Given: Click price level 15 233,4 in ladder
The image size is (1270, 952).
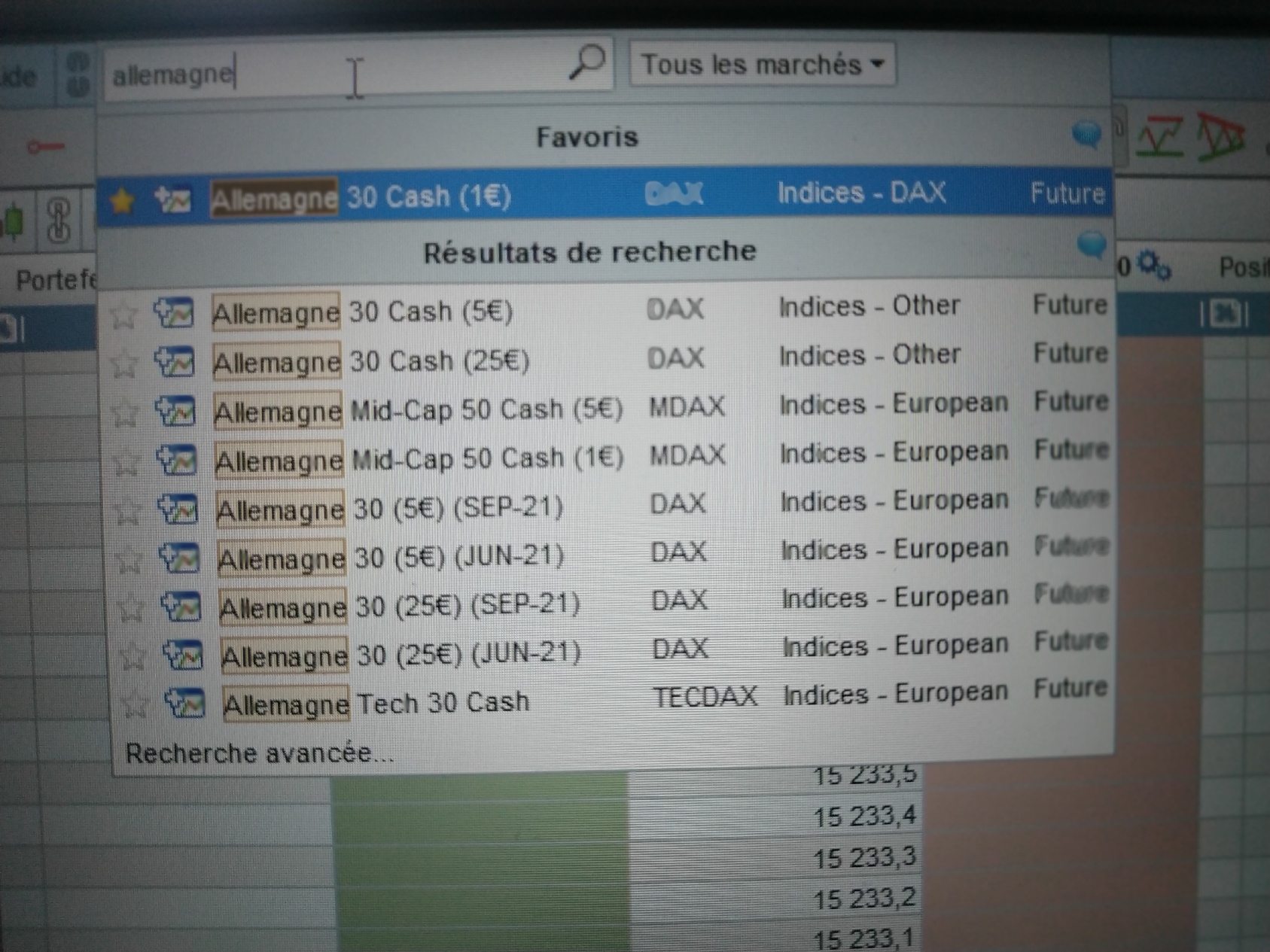Looking at the screenshot, I should click(x=865, y=817).
